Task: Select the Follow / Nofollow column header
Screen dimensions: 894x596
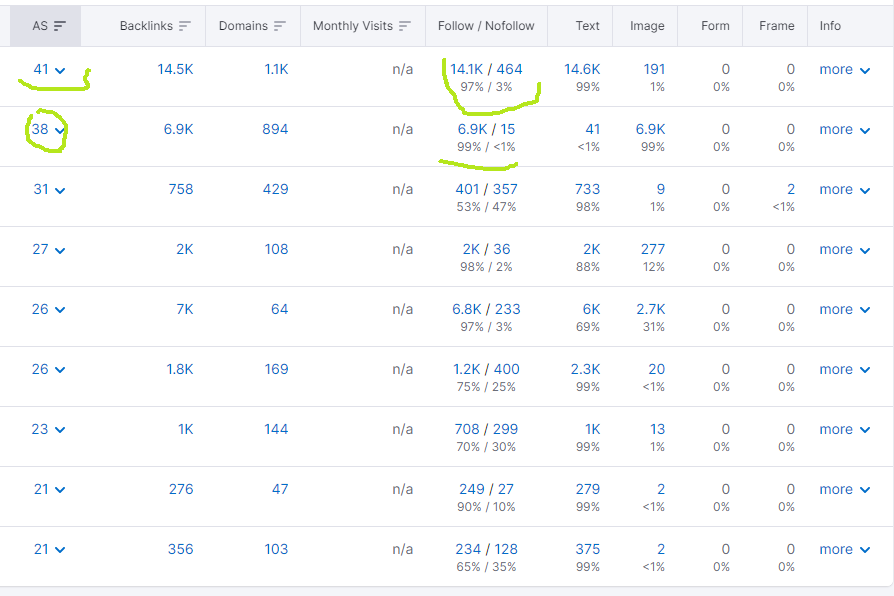Action: point(486,26)
